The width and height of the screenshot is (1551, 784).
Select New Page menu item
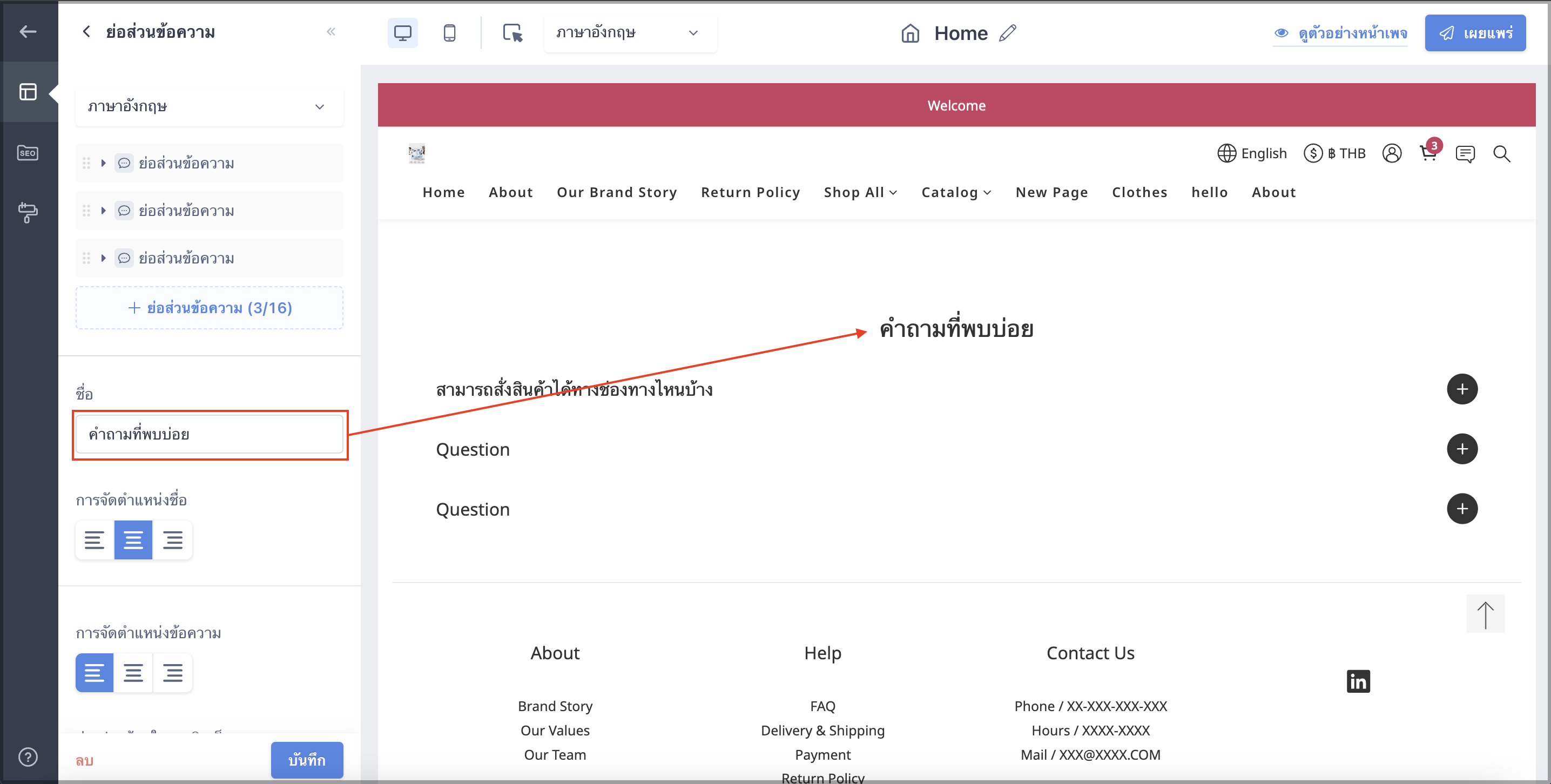click(x=1051, y=192)
